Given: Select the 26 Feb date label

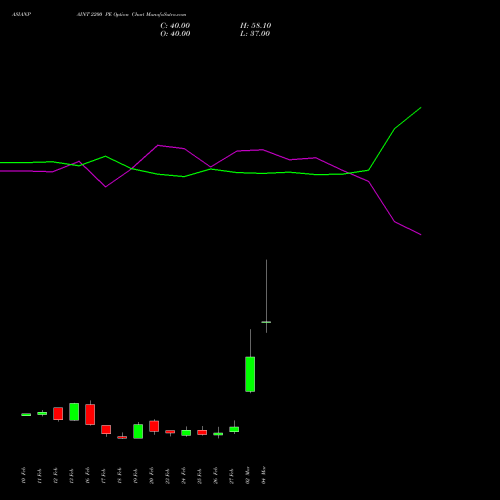Looking at the screenshot, I should pyautogui.click(x=215, y=476).
